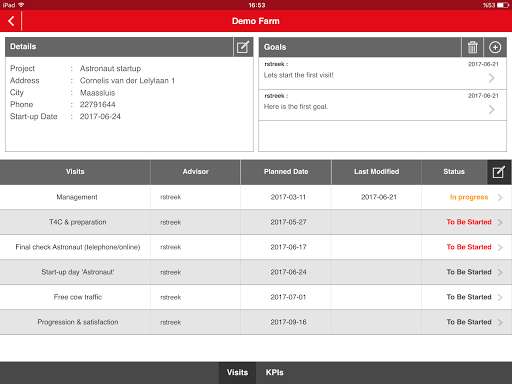
Task: Go back using the back arrow
Action: coord(11,21)
